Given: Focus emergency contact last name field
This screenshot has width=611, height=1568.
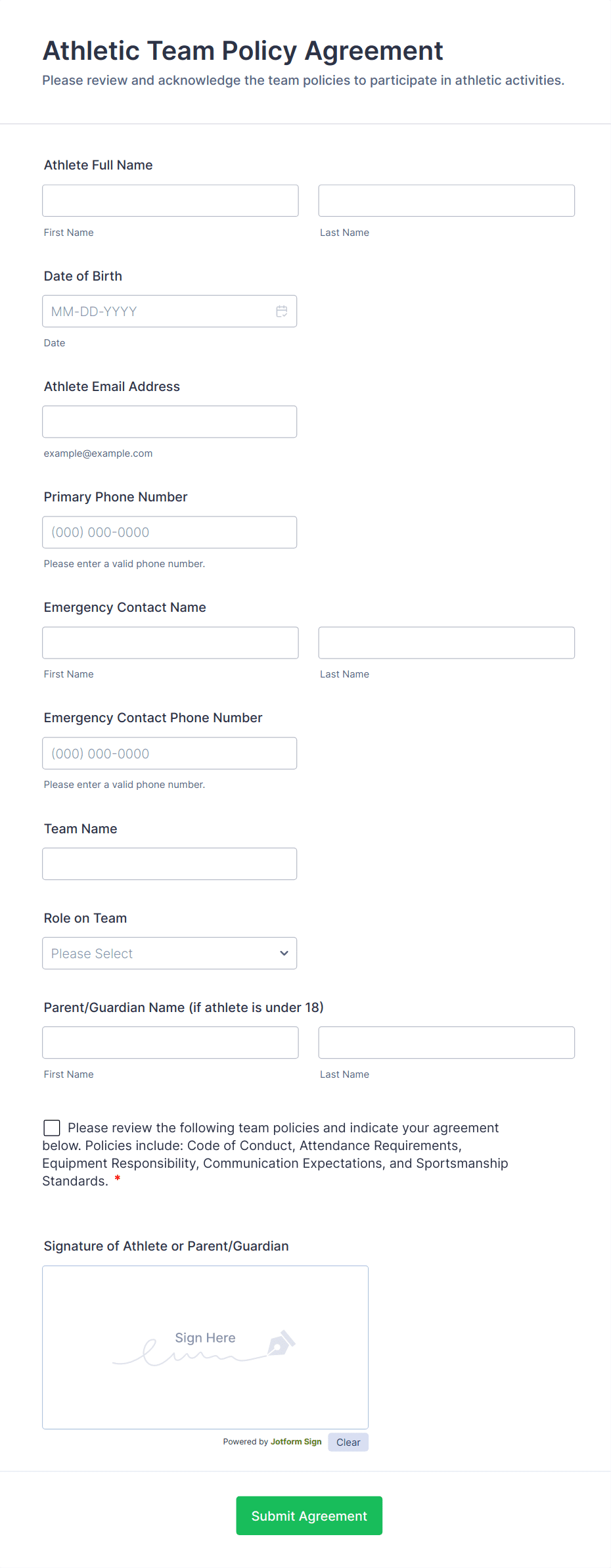Looking at the screenshot, I should pos(446,643).
